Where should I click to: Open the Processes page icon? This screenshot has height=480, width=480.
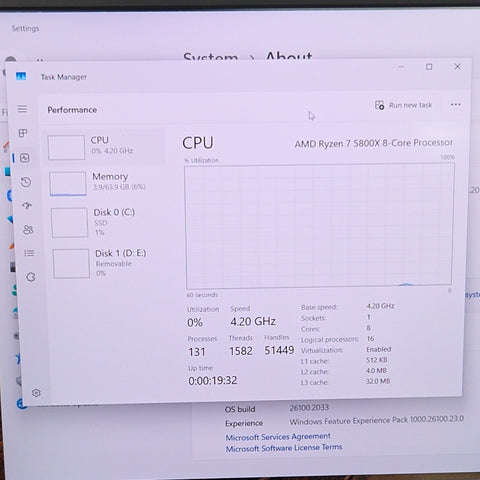click(x=23, y=133)
